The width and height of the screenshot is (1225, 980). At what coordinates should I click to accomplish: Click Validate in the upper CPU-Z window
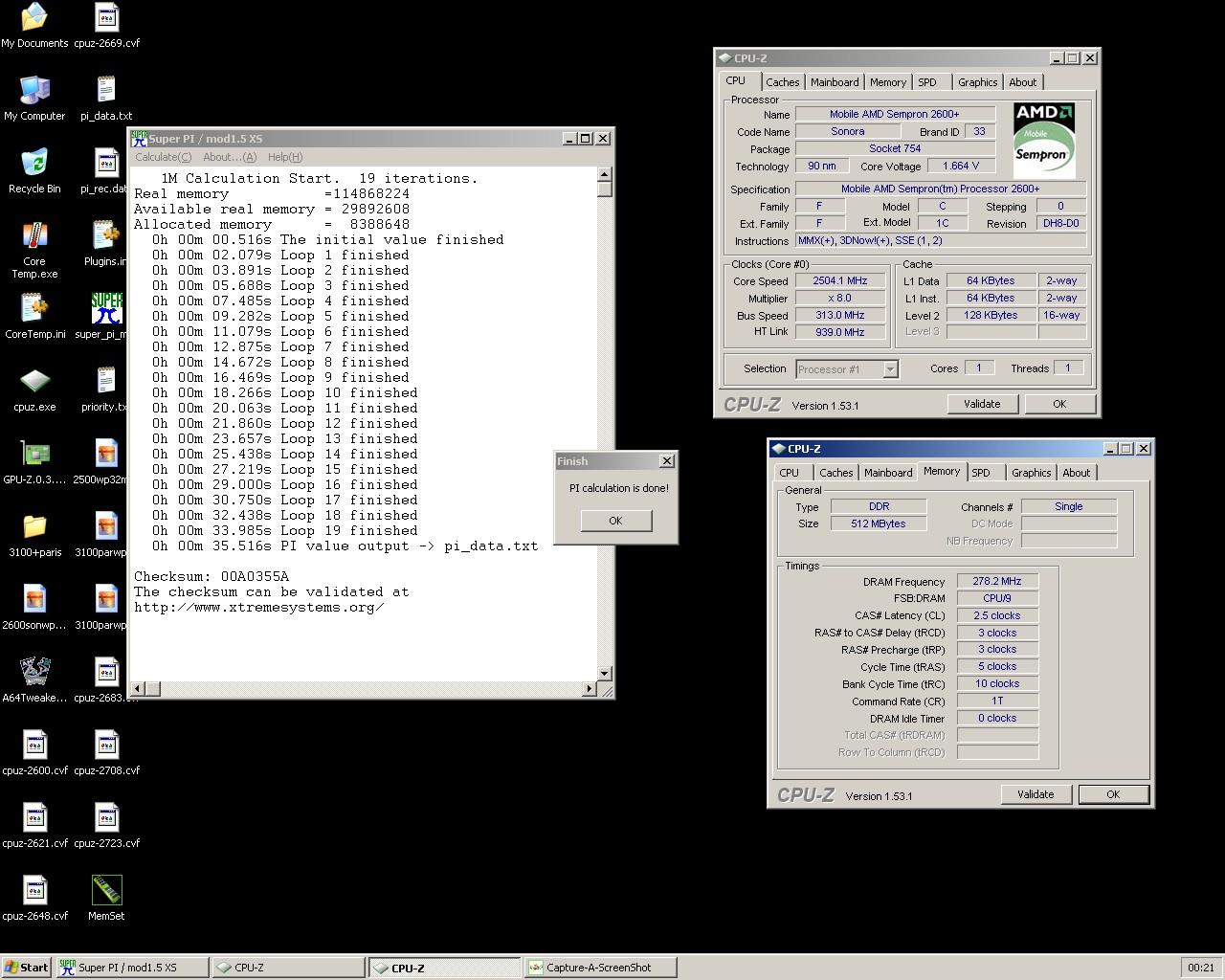pyautogui.click(x=982, y=404)
